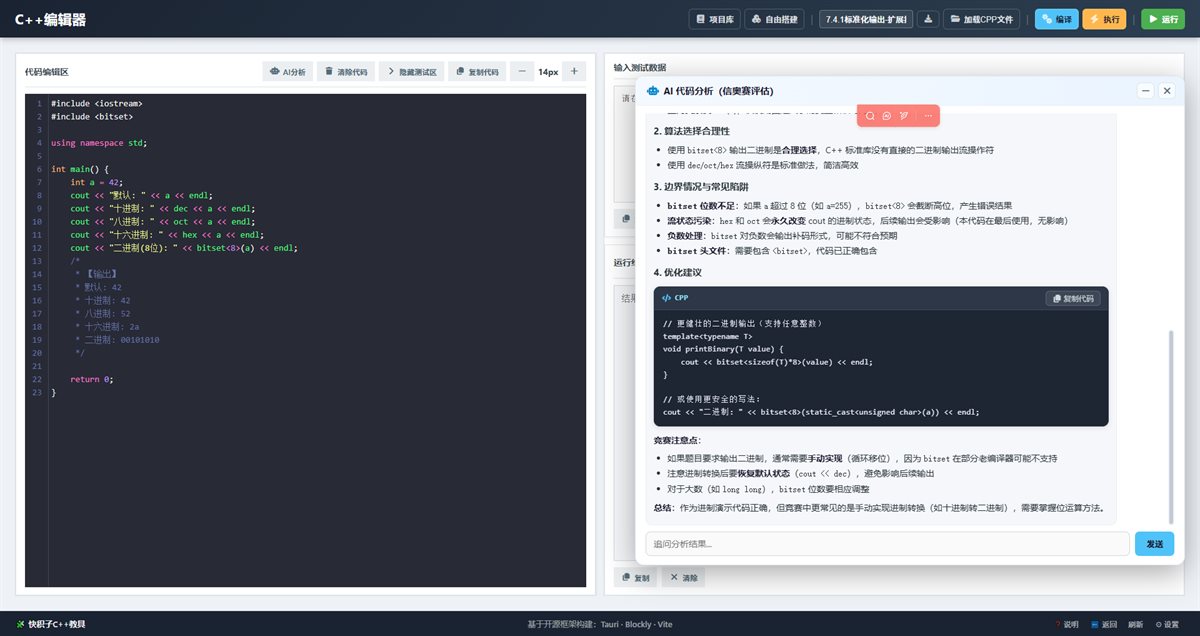Increase editor font size with plus
The height and width of the screenshot is (636, 1200).
click(x=574, y=72)
